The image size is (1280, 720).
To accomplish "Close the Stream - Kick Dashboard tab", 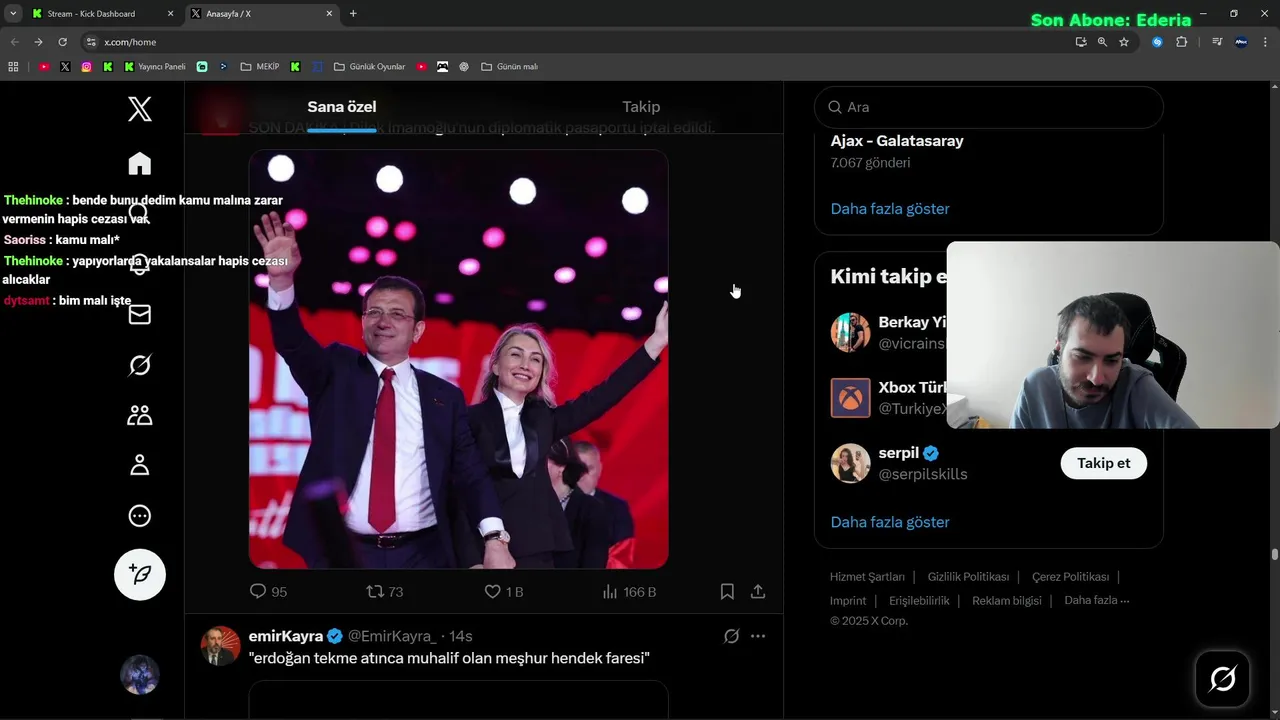I will click(170, 14).
